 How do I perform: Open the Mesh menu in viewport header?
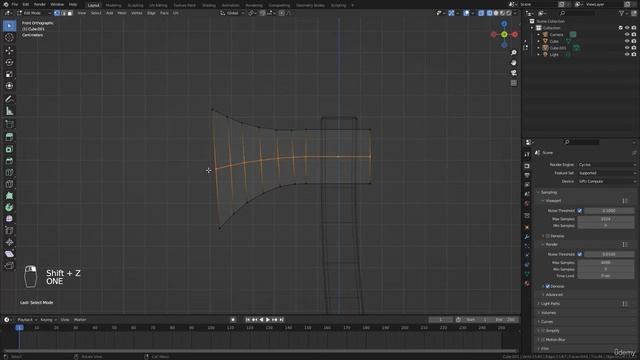click(122, 13)
